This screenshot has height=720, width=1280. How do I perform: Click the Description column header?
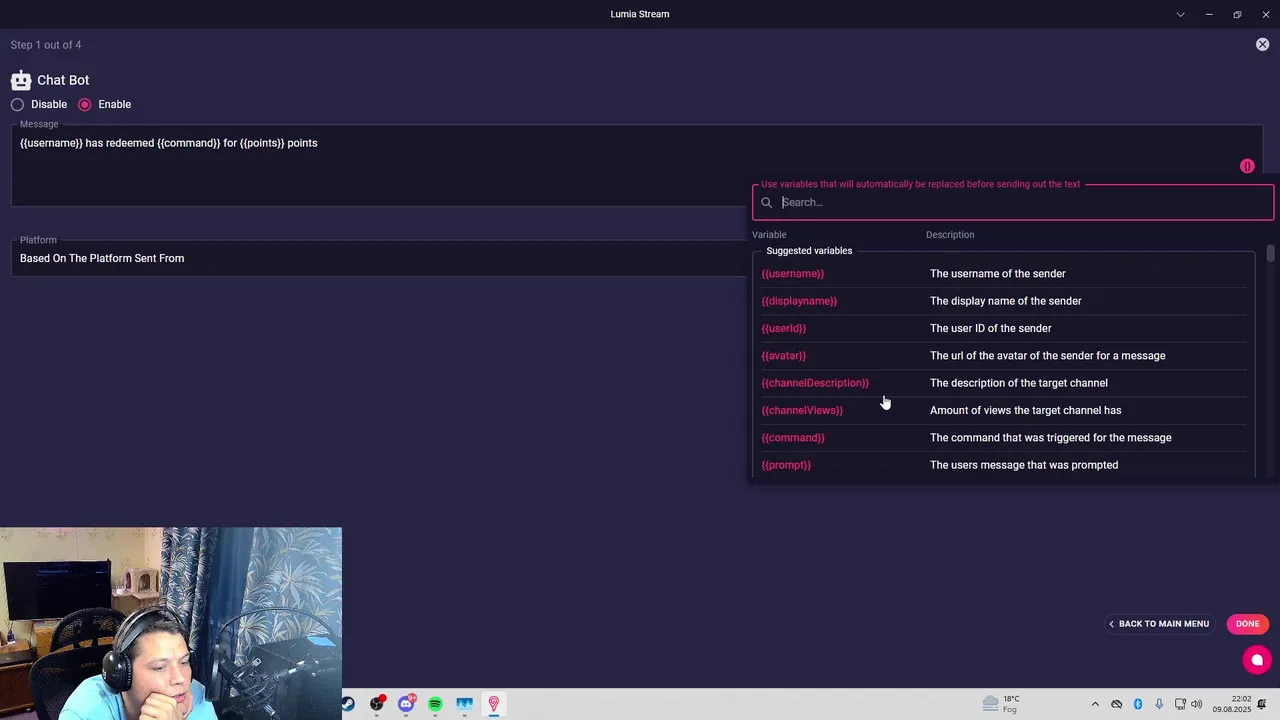(x=950, y=235)
